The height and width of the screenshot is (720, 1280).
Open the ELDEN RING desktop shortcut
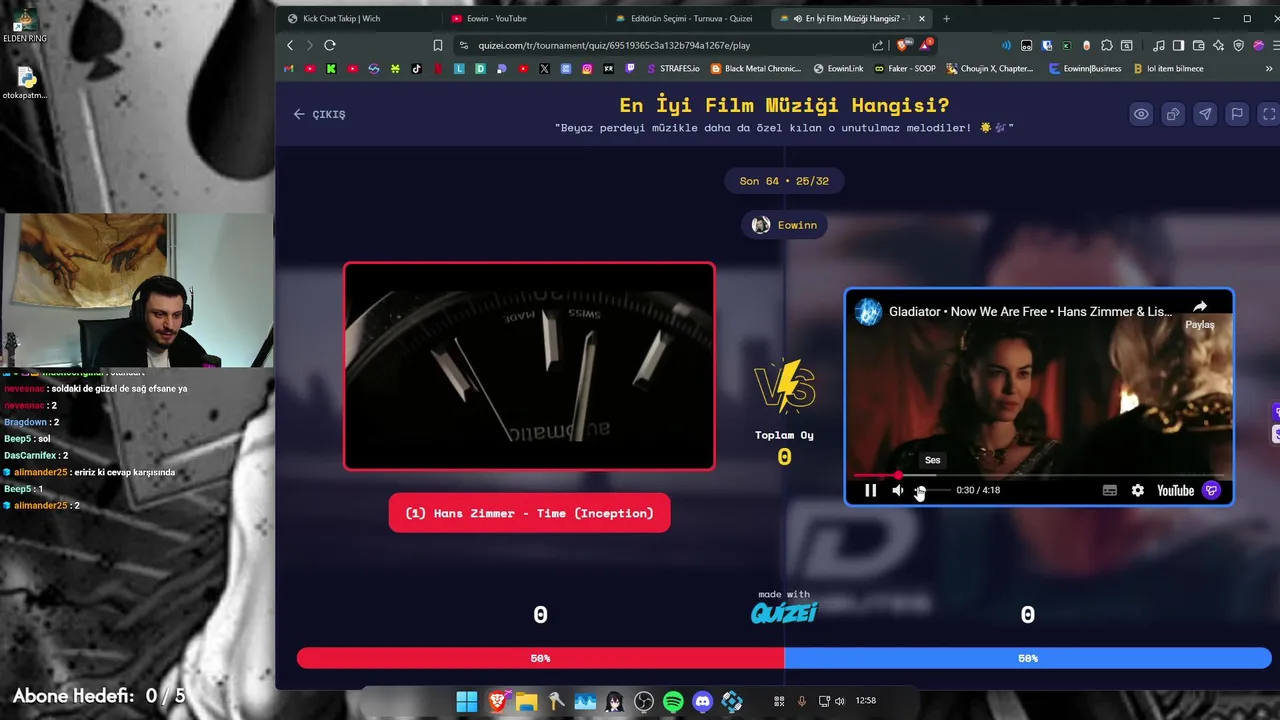point(25,27)
